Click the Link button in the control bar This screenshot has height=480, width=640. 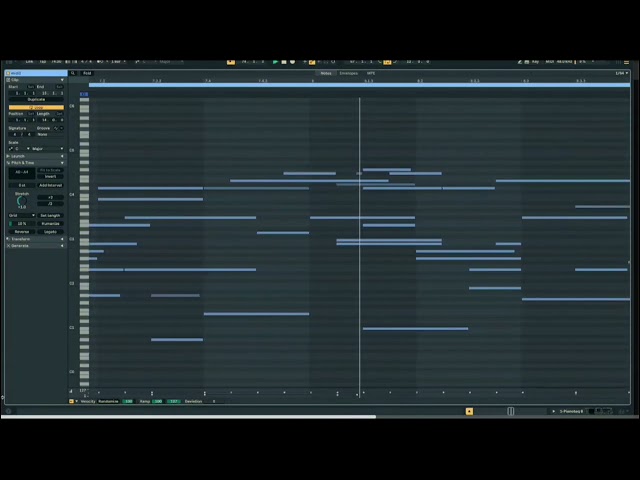[29, 62]
